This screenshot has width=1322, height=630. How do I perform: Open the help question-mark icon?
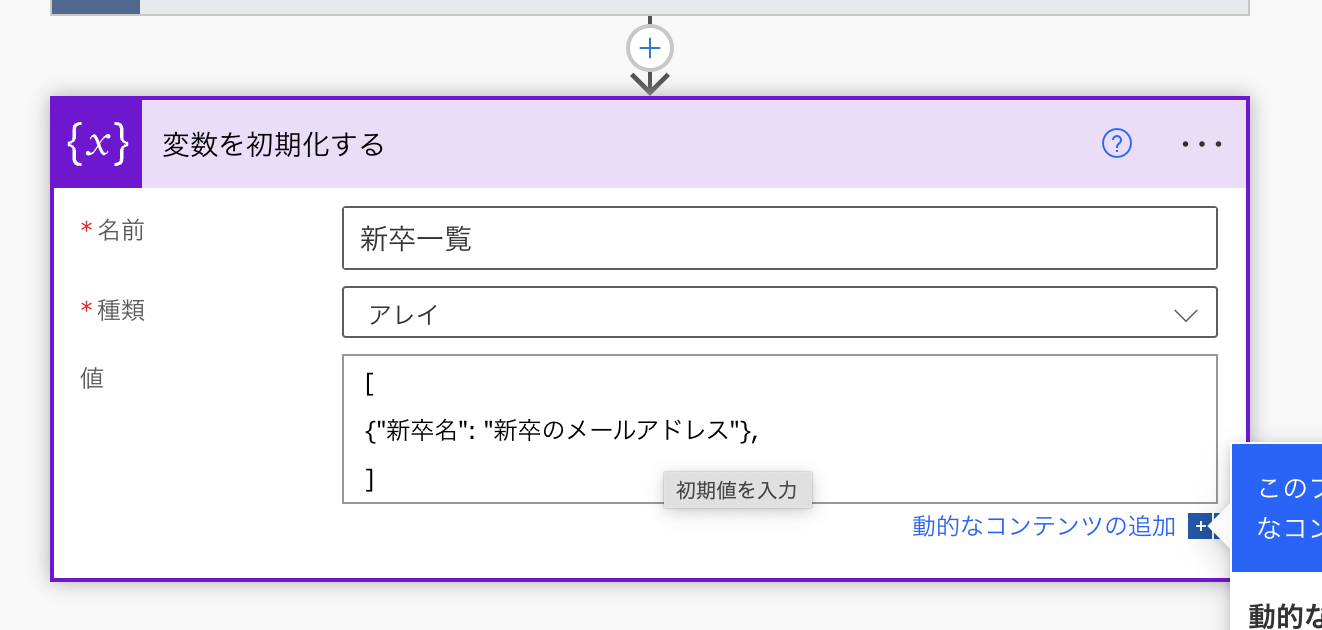(x=1117, y=143)
